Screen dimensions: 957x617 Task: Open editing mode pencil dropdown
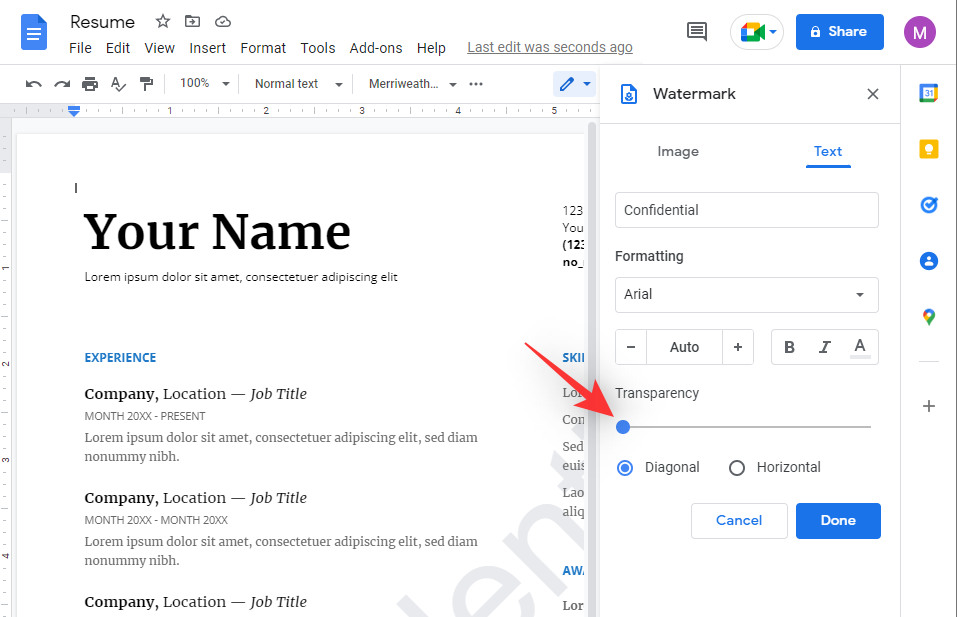click(x=574, y=84)
